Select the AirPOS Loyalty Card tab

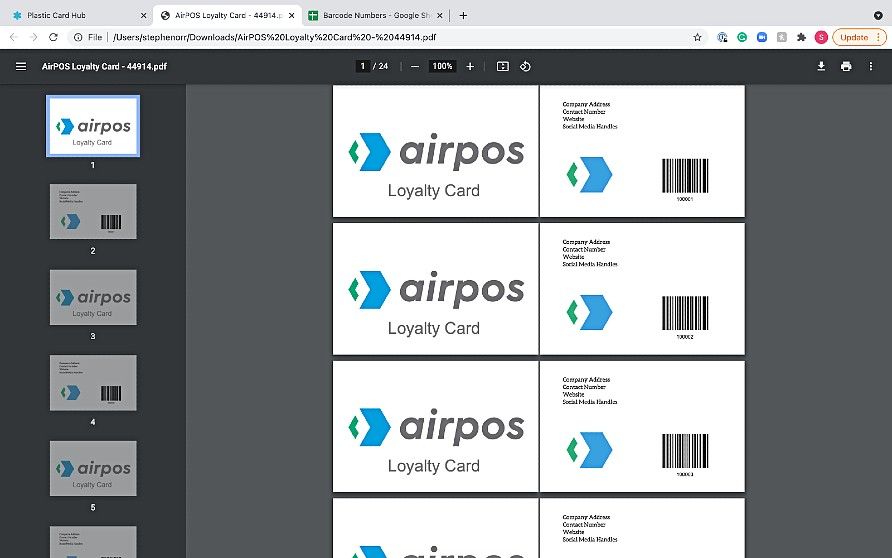(228, 15)
